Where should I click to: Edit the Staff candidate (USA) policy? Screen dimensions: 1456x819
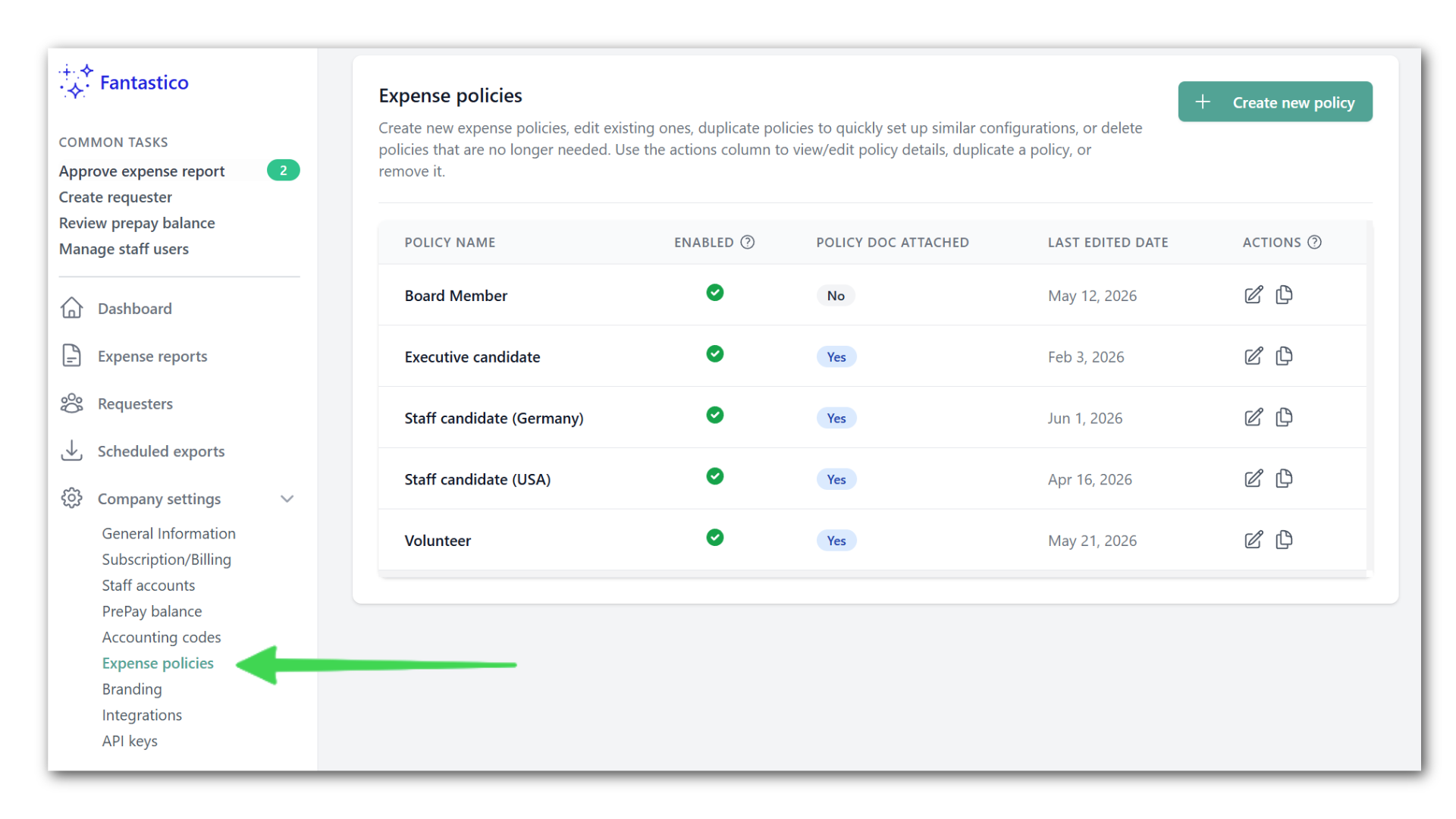click(1254, 479)
